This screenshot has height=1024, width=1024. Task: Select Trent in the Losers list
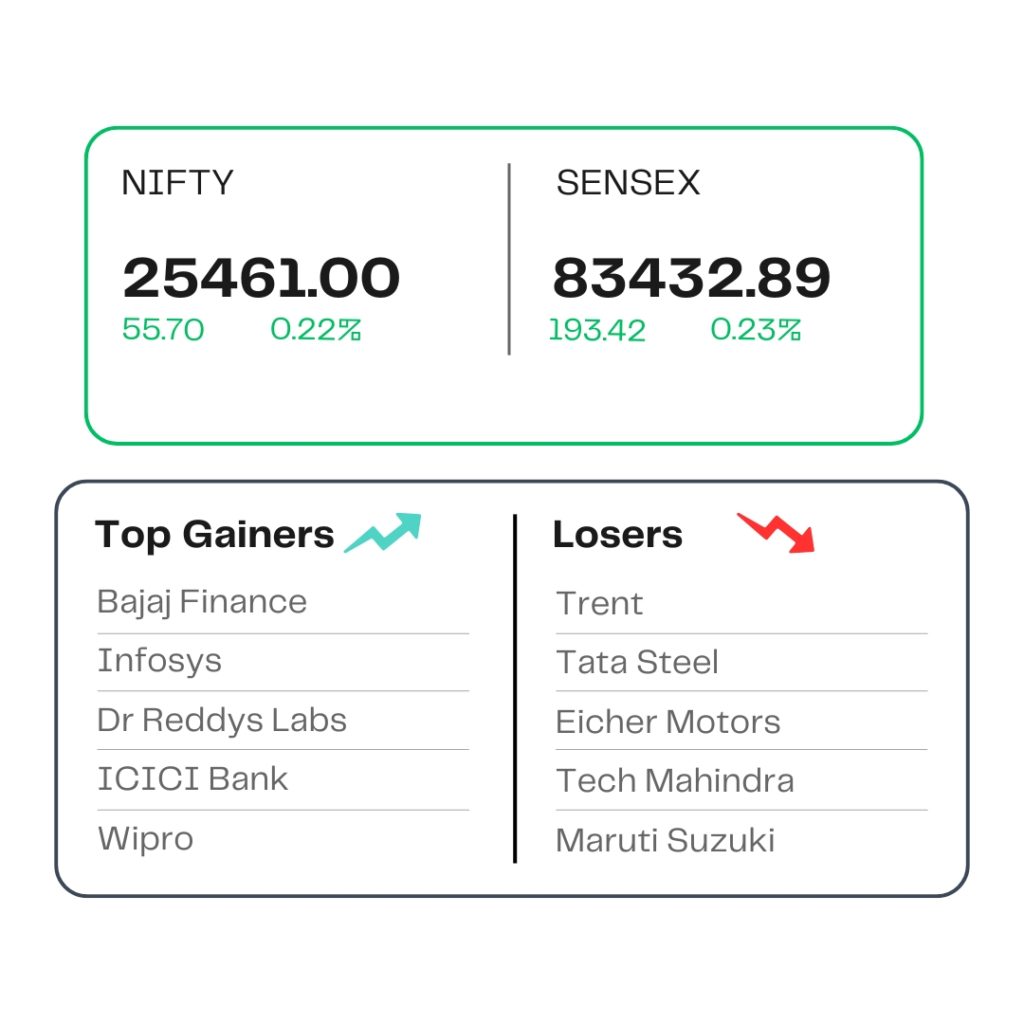pyautogui.click(x=600, y=603)
